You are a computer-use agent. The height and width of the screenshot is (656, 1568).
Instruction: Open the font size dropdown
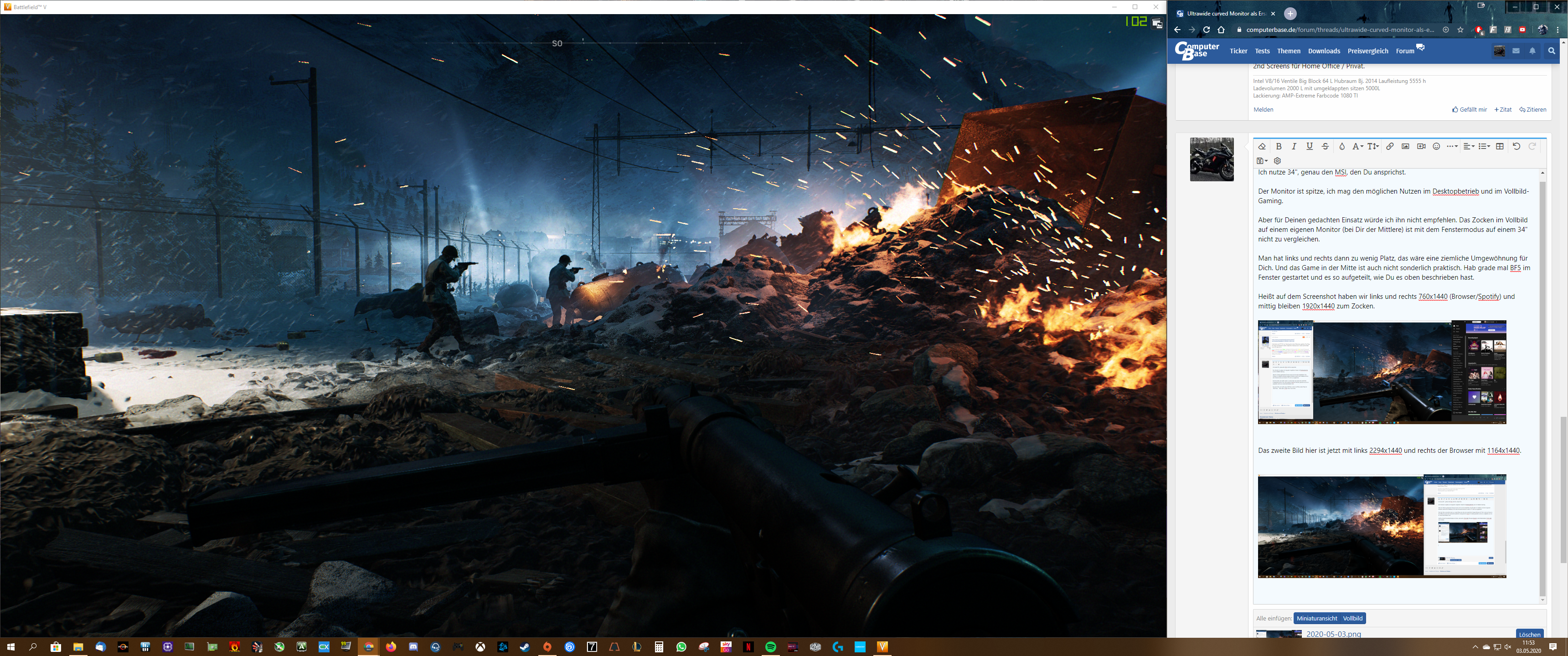click(1373, 146)
